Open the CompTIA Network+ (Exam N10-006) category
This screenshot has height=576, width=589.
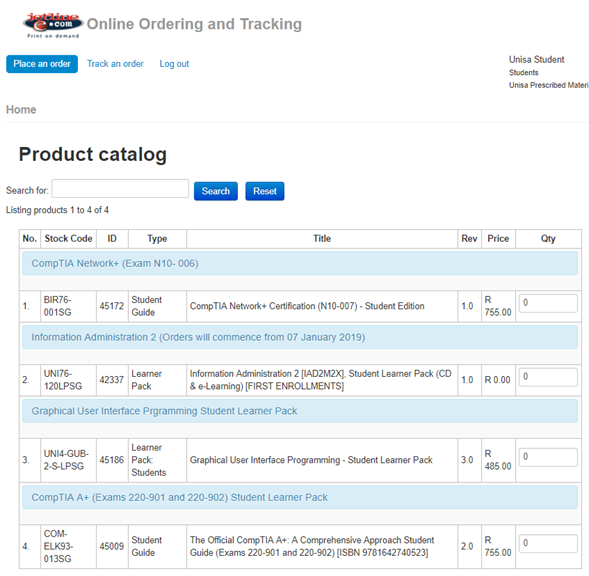coord(115,263)
